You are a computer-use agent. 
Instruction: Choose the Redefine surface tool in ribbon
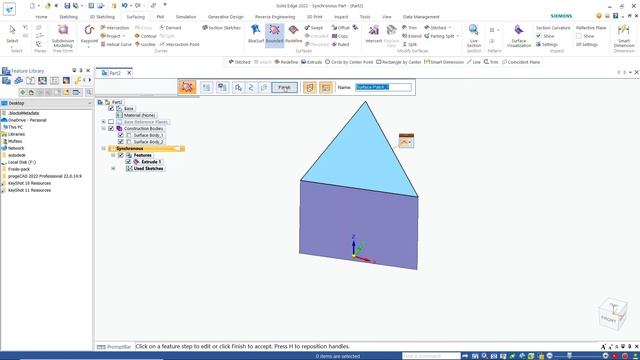coord(293,33)
